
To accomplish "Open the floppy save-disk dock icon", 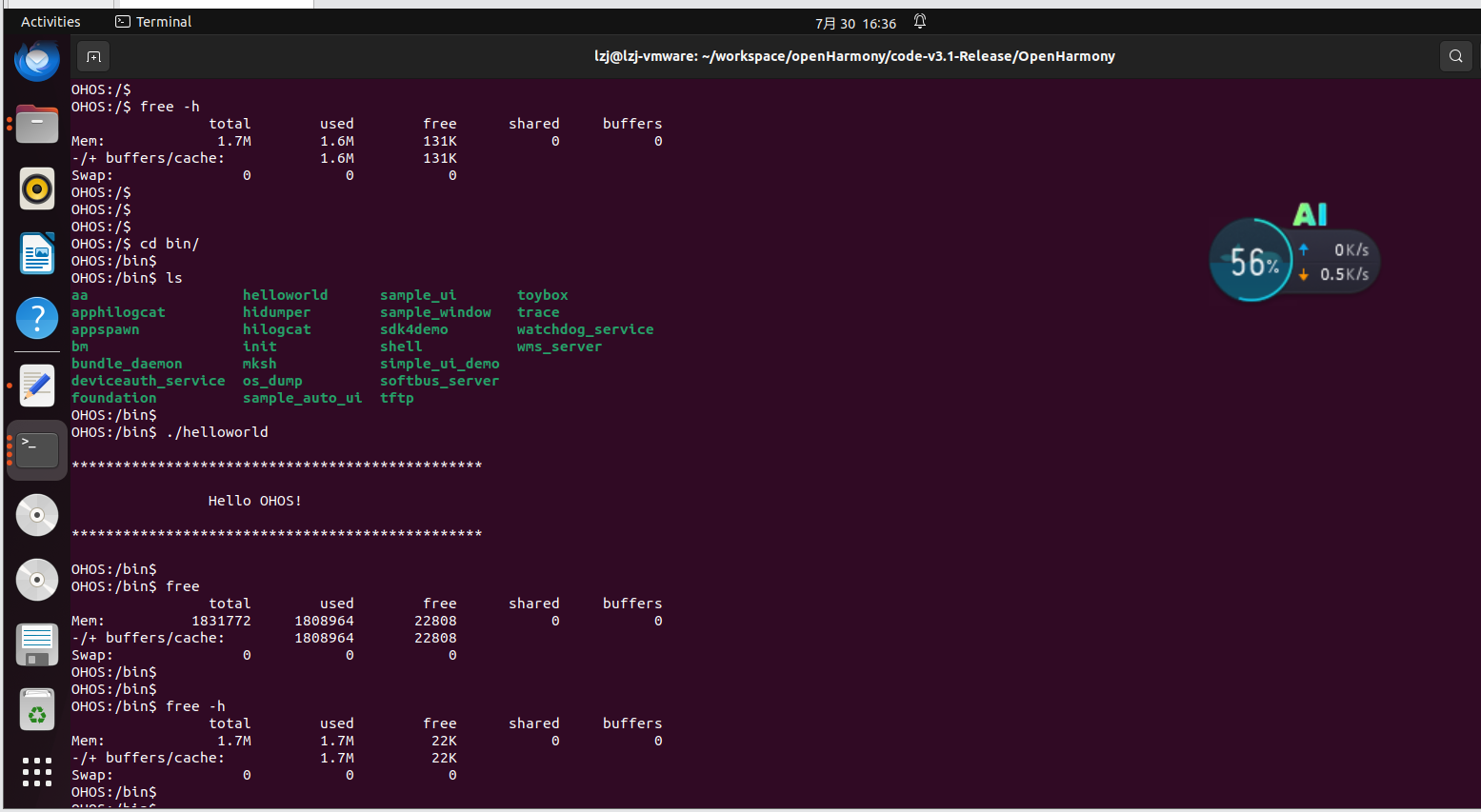I will [x=37, y=644].
